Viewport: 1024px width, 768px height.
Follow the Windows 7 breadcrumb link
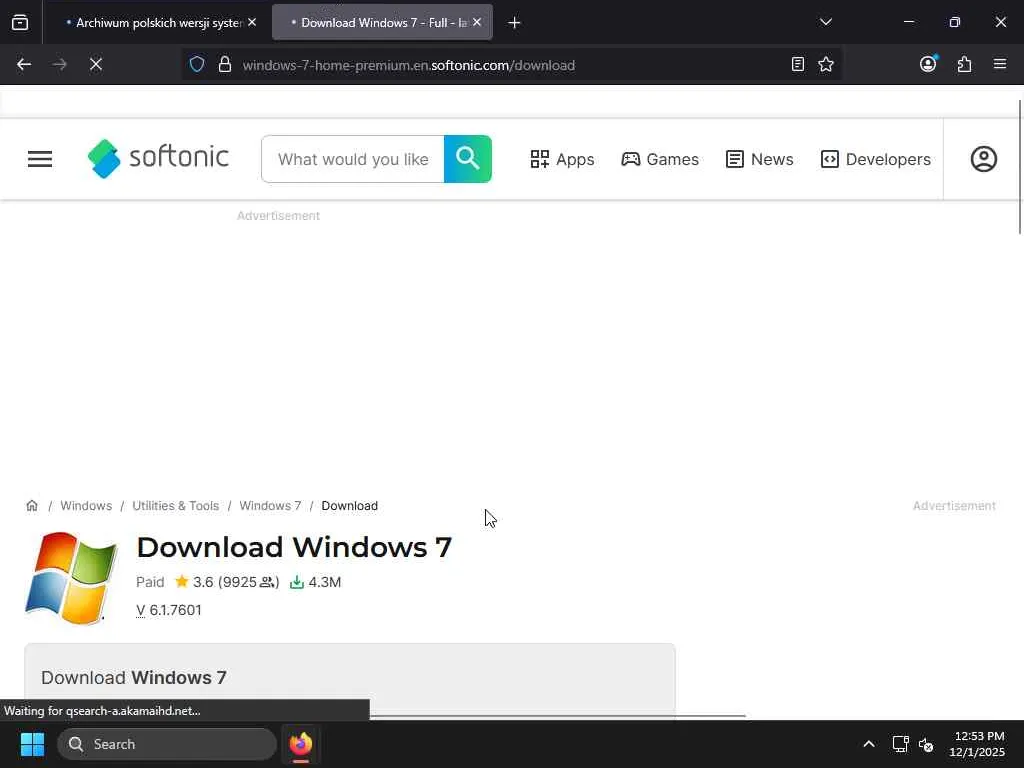270,505
